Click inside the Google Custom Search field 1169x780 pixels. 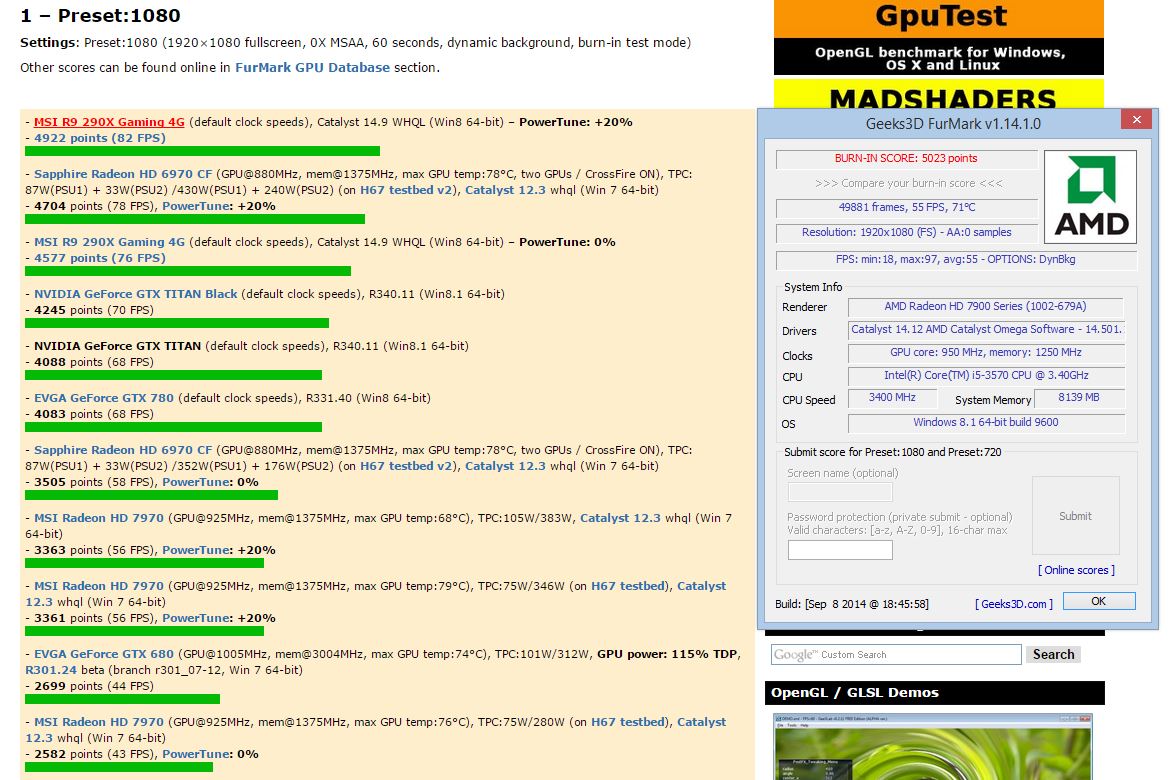(x=900, y=654)
